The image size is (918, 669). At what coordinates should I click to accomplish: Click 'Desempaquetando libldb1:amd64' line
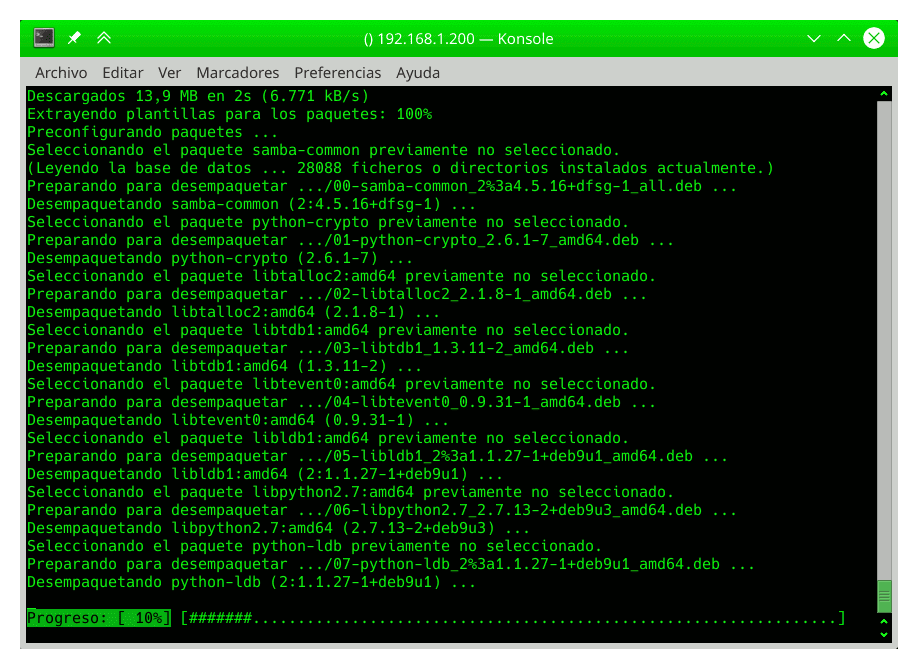tap(265, 474)
